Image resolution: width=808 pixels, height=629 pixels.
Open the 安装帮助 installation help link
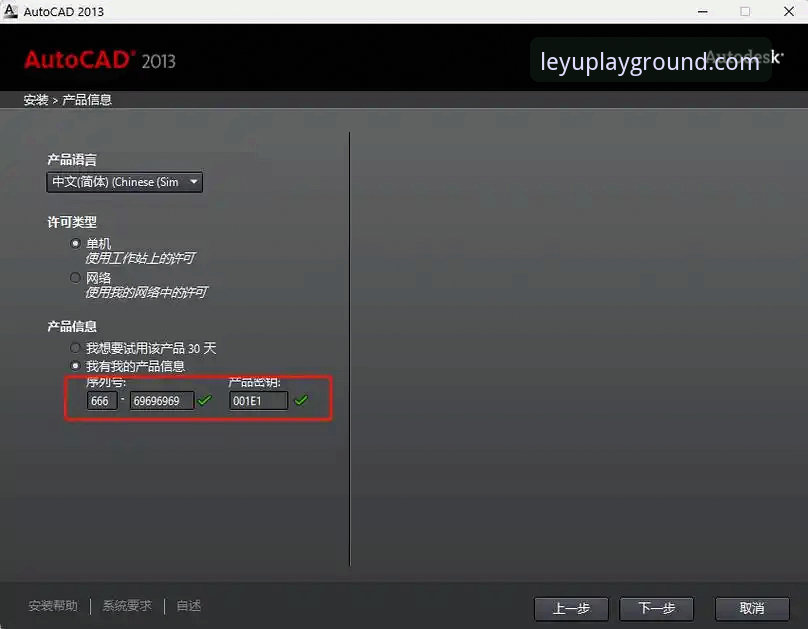[x=53, y=606]
